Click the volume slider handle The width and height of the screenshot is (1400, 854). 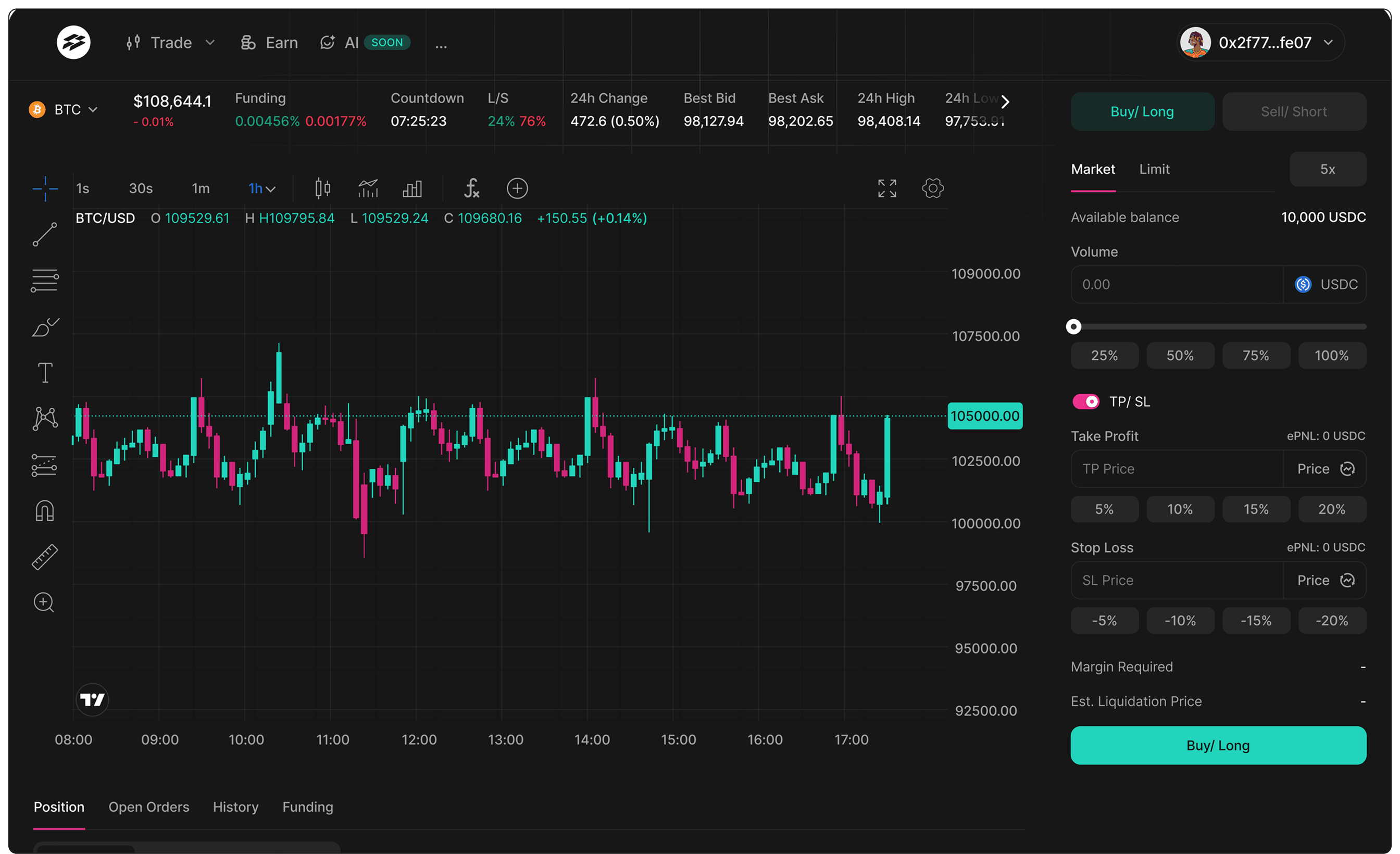(1073, 326)
